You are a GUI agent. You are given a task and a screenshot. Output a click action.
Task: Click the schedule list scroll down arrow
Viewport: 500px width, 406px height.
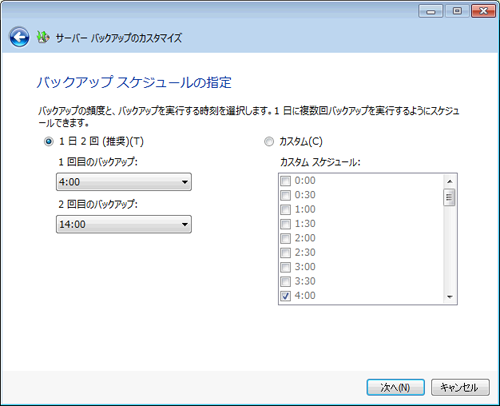tap(450, 297)
